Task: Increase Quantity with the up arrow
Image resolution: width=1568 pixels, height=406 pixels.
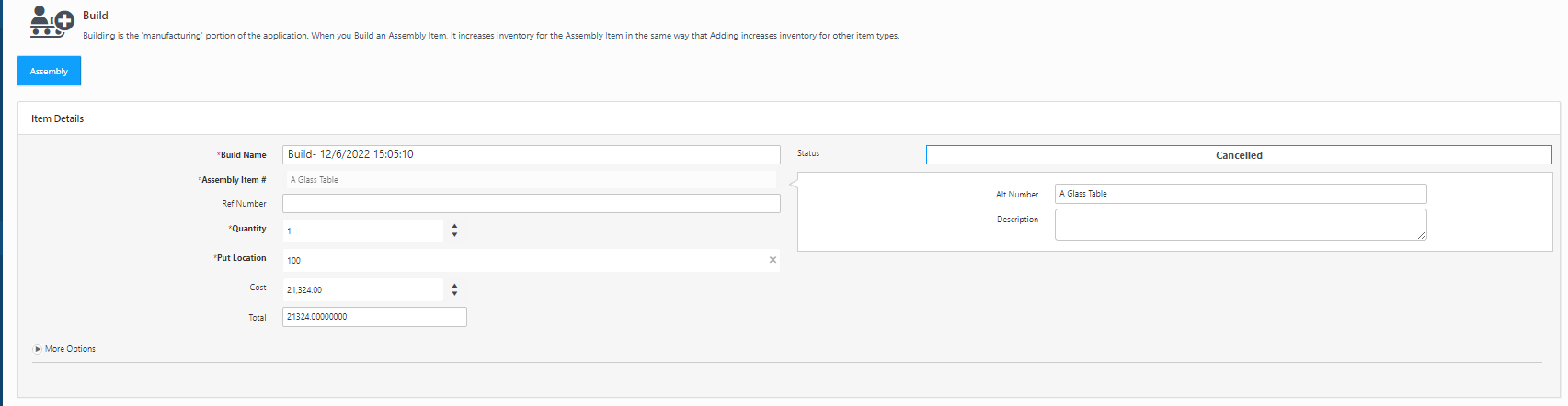Action: point(454,226)
